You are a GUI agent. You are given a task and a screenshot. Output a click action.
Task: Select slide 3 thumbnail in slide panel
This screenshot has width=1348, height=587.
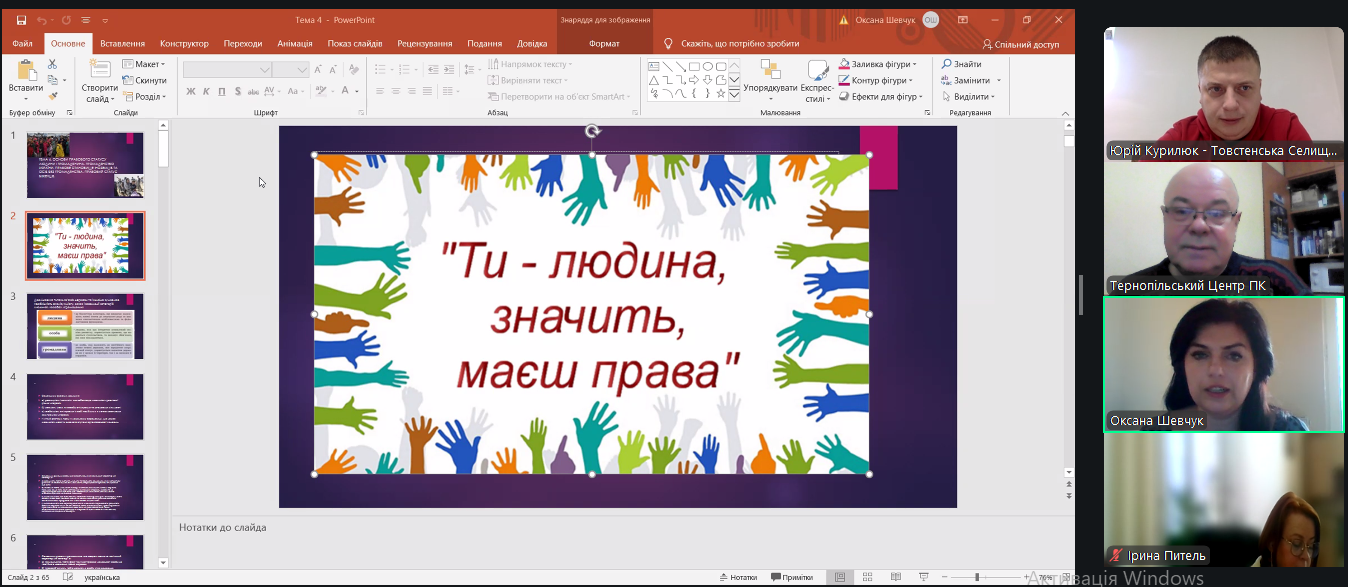pos(85,326)
